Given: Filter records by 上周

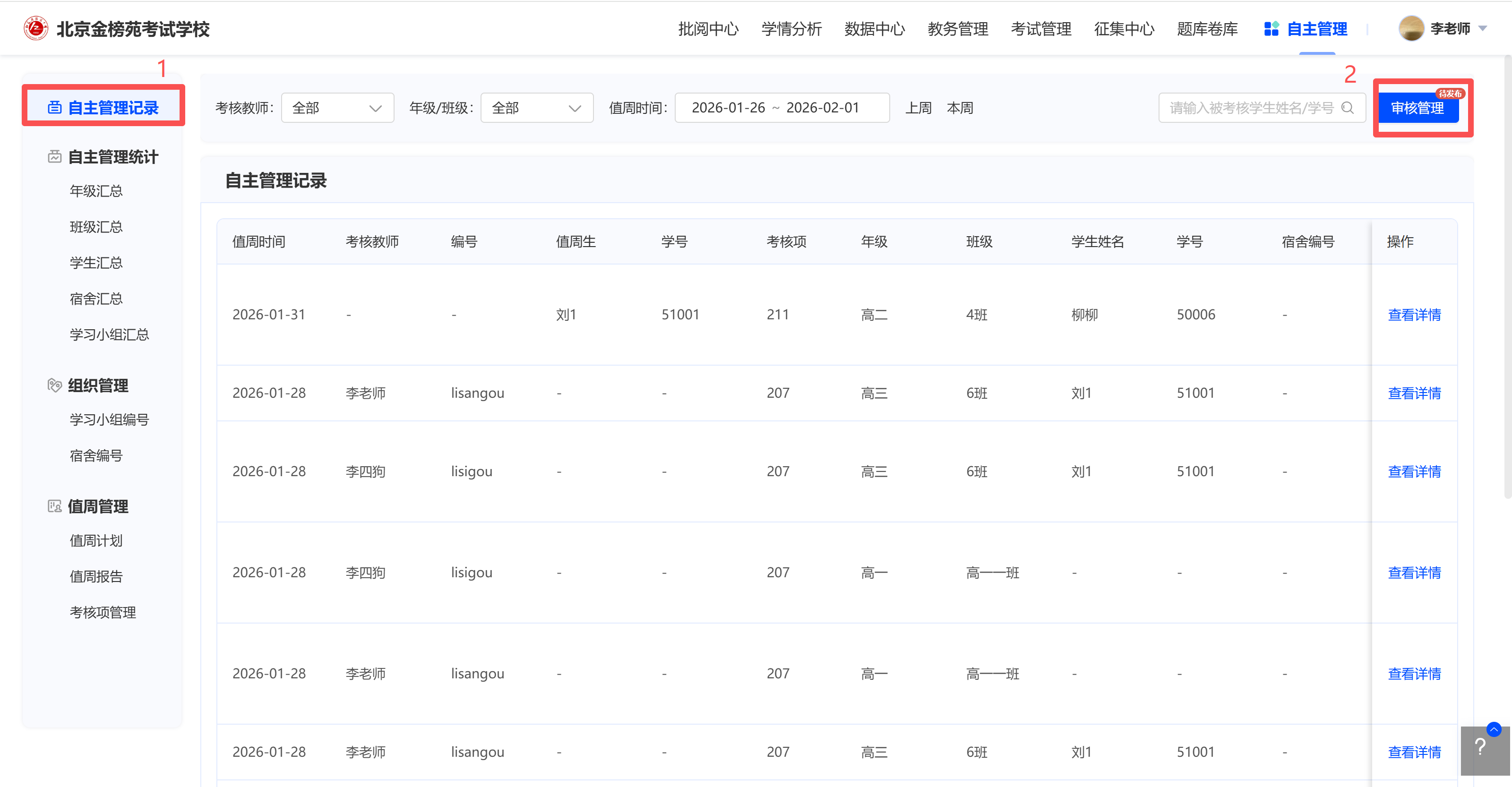Looking at the screenshot, I should pyautogui.click(x=918, y=108).
